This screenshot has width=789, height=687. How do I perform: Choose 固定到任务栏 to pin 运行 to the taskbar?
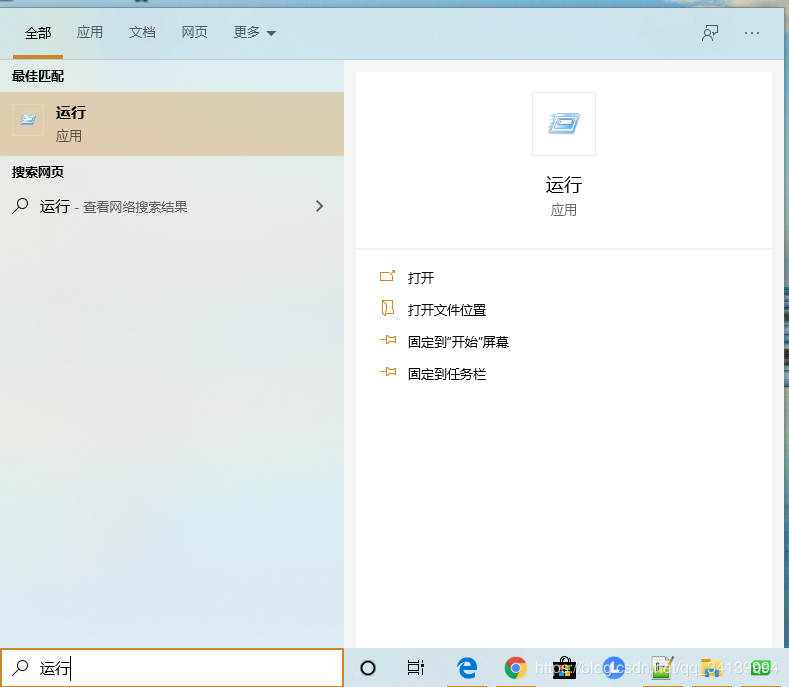click(447, 374)
